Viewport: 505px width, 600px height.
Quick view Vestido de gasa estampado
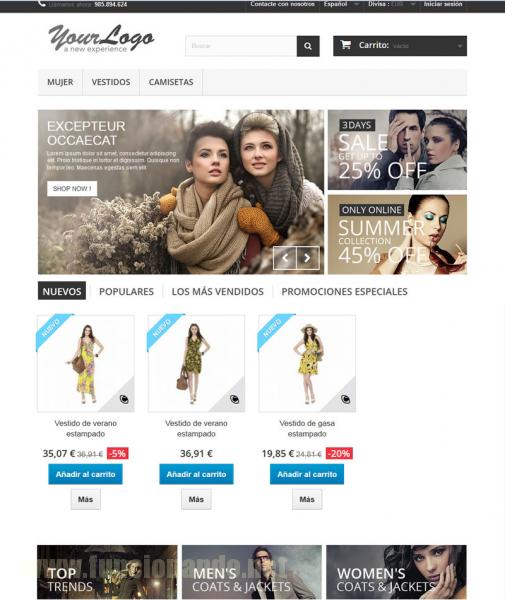[345, 399]
